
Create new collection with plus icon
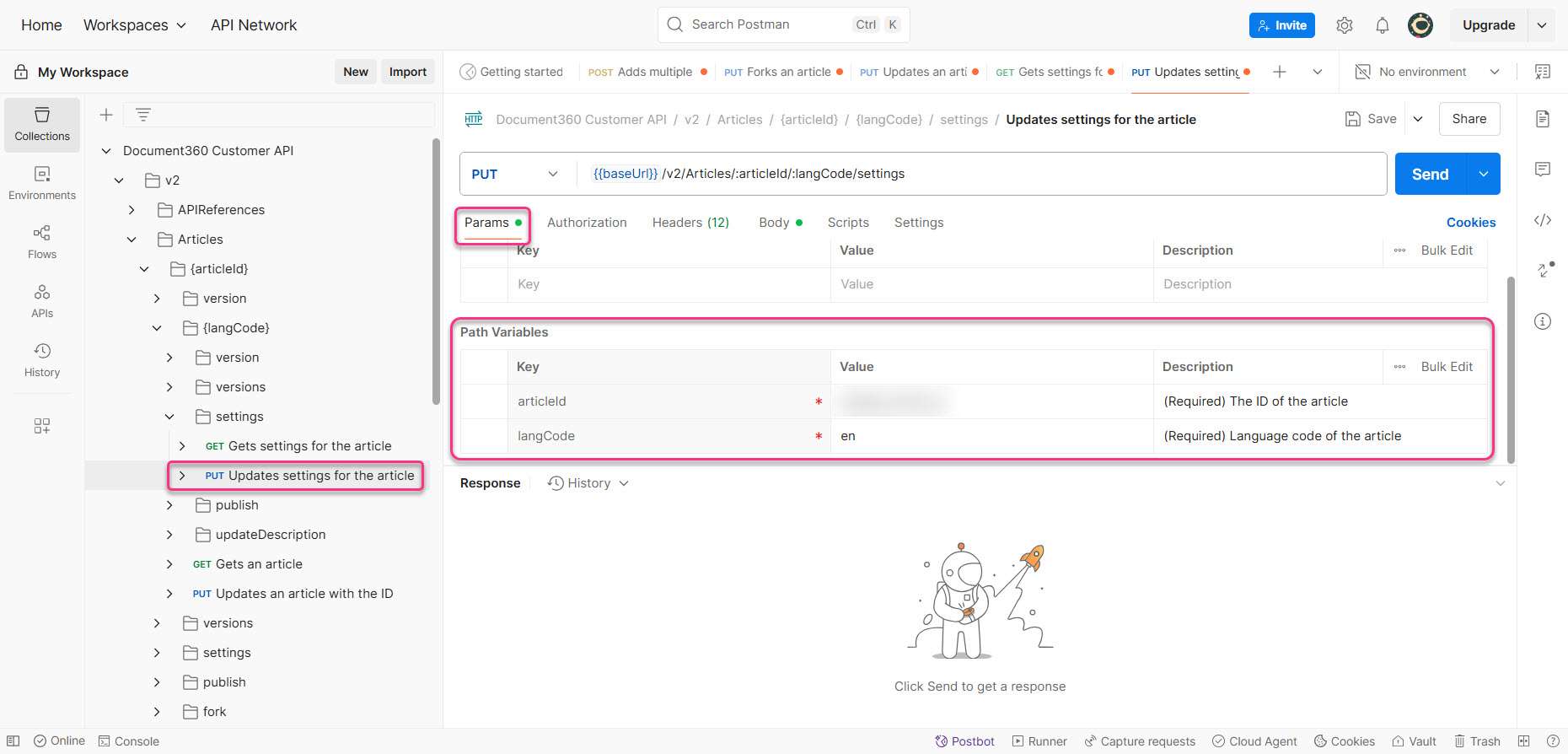pyautogui.click(x=106, y=115)
